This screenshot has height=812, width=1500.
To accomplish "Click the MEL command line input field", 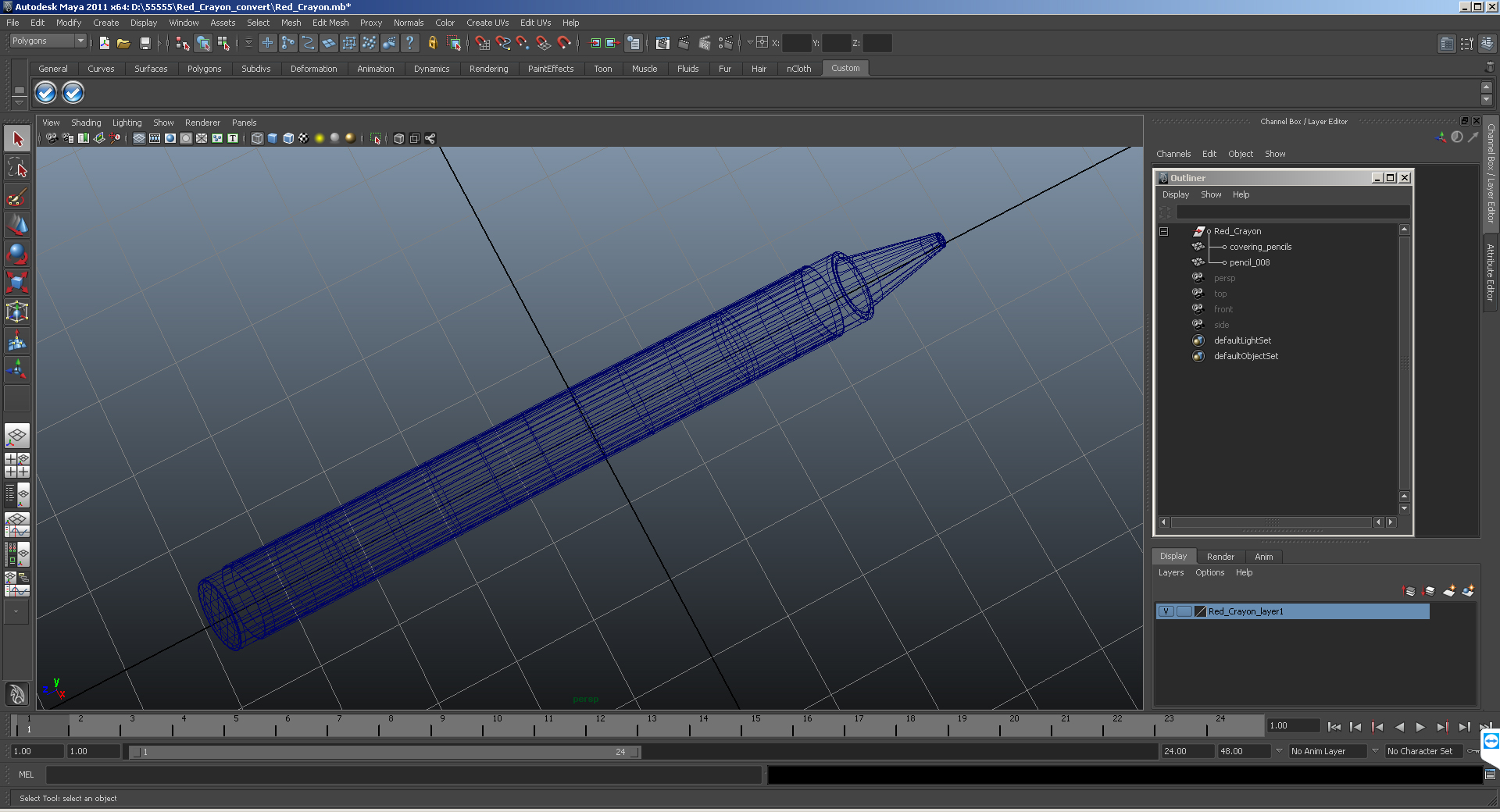I will click(x=404, y=775).
